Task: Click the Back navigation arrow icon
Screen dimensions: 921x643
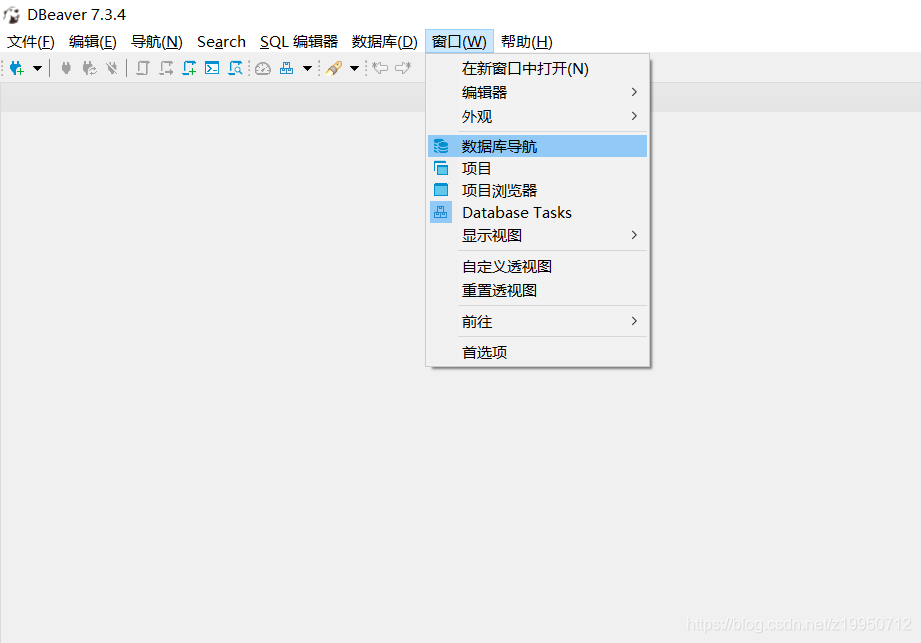Action: click(x=381, y=68)
